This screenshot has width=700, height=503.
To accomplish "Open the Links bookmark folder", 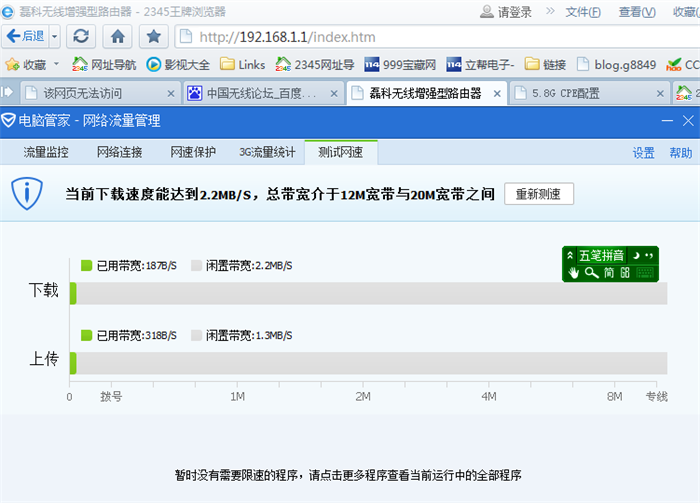I will point(242,65).
